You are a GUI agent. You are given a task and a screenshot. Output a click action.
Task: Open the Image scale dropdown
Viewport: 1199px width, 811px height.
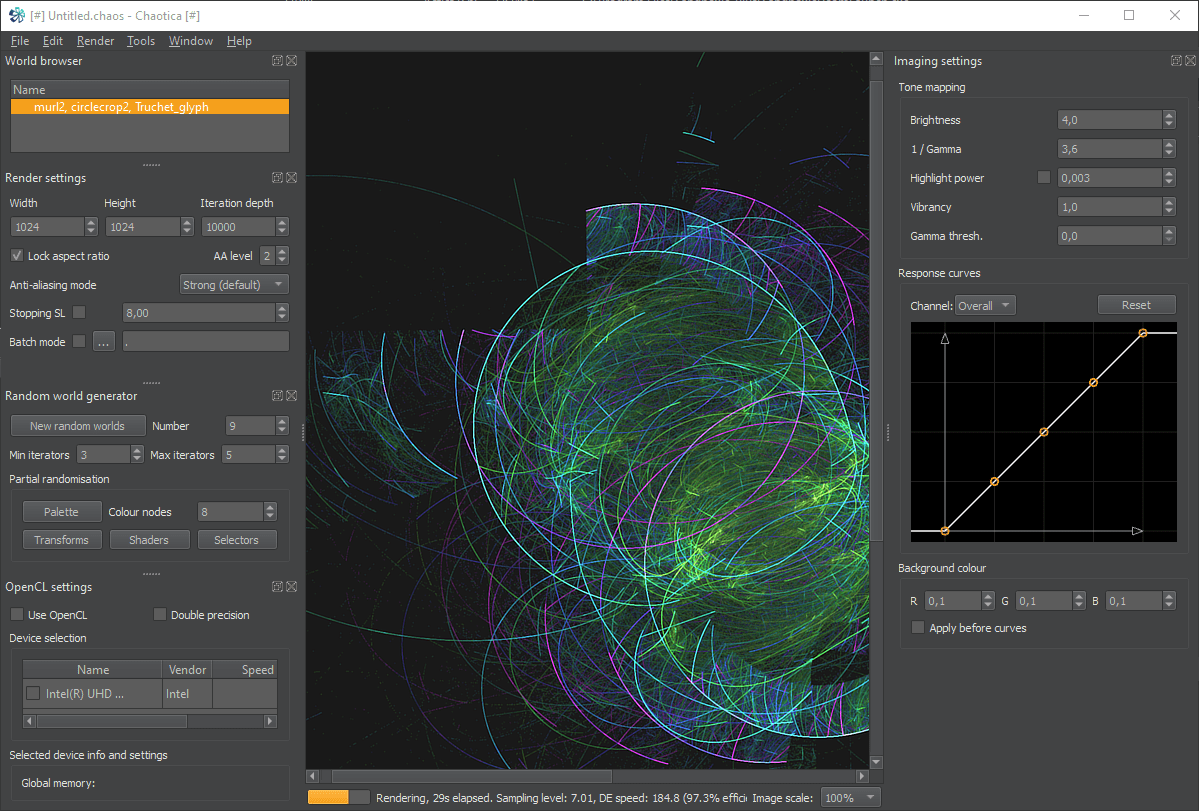click(850, 798)
